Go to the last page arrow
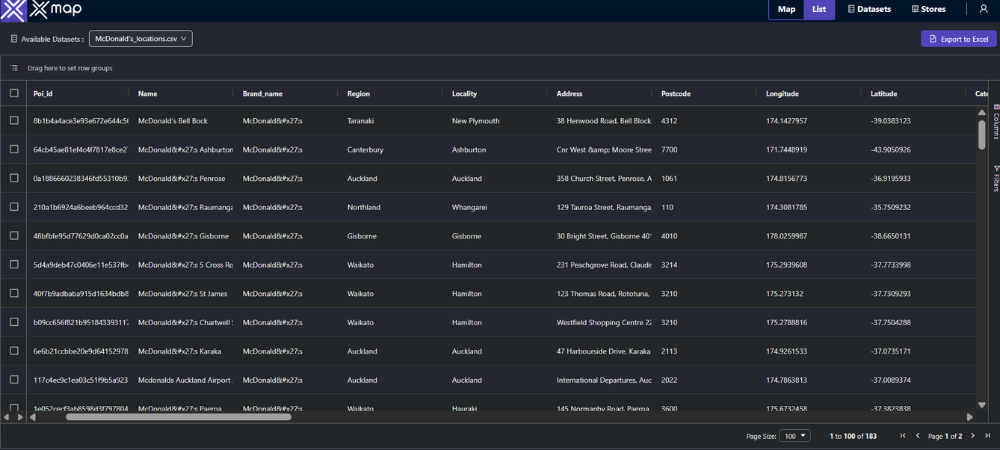The width and height of the screenshot is (1000, 450). [x=987, y=436]
